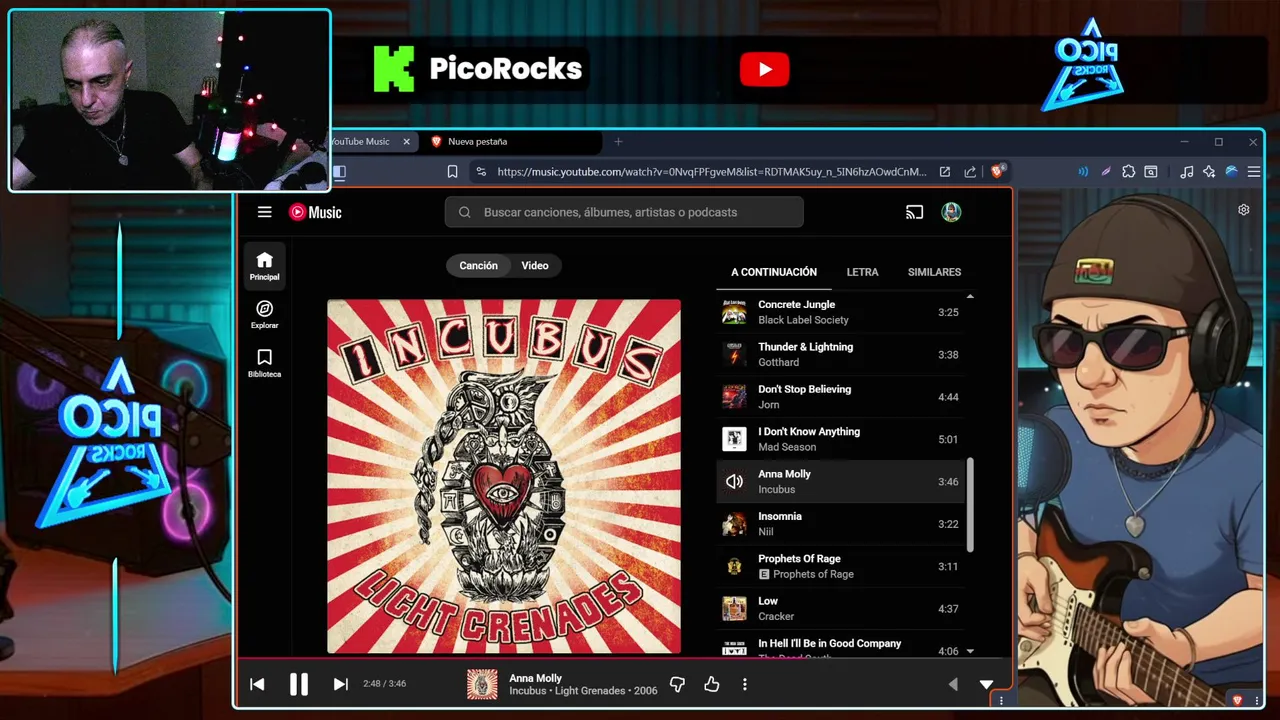This screenshot has width=1280, height=720.
Task: Skip to the next track
Action: [340, 684]
